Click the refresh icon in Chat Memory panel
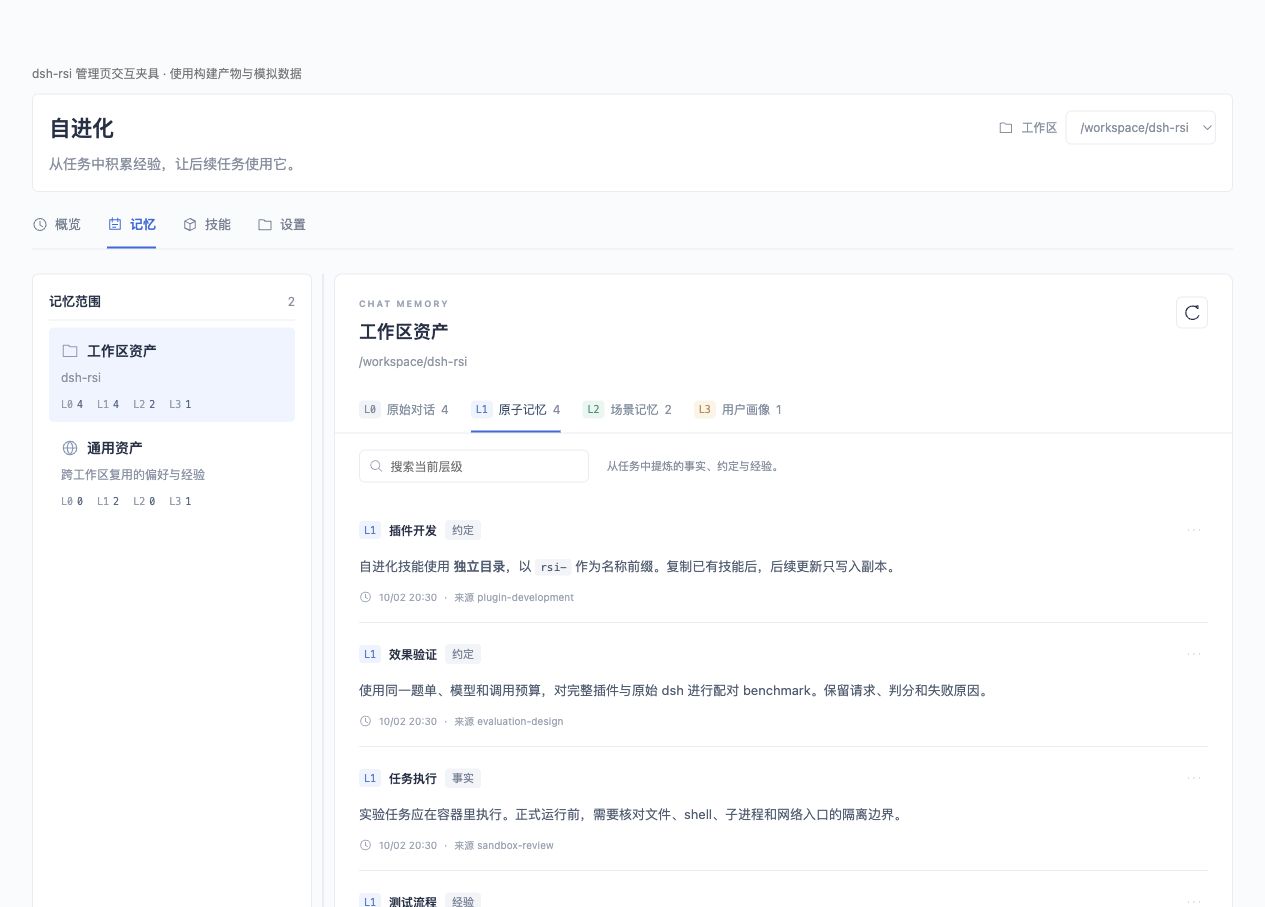Screen dimensions: 1265x907 [1192, 313]
